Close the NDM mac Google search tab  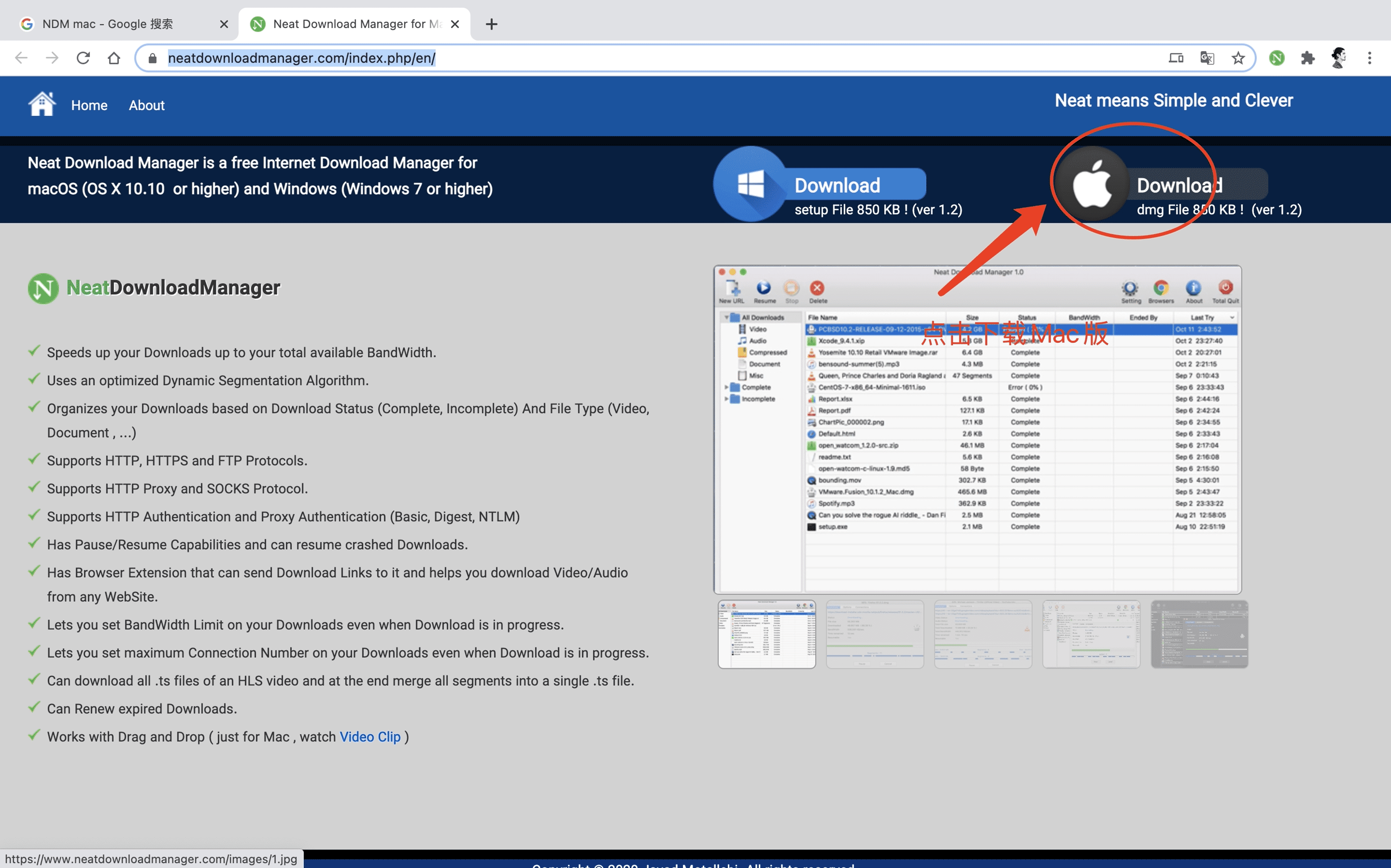pos(224,24)
